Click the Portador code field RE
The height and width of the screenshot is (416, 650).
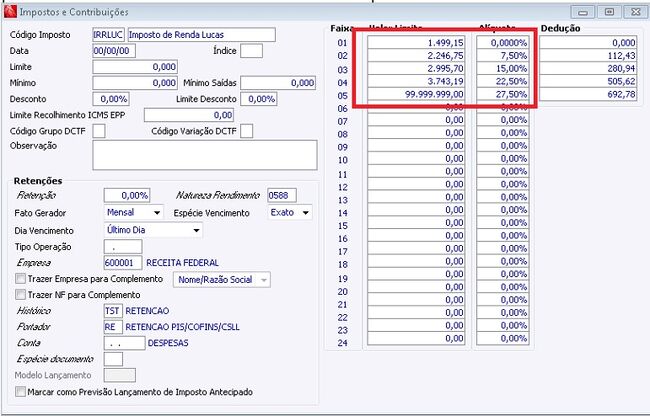point(113,327)
